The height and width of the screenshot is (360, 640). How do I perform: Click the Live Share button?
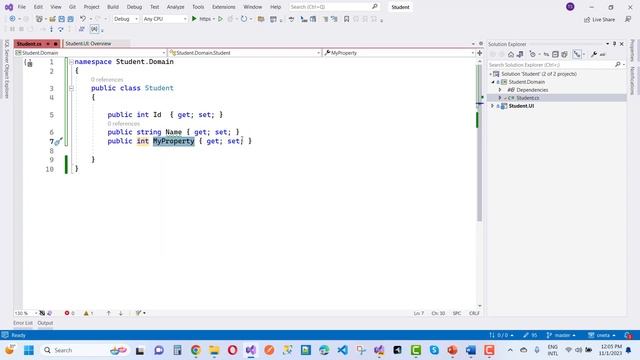[599, 20]
